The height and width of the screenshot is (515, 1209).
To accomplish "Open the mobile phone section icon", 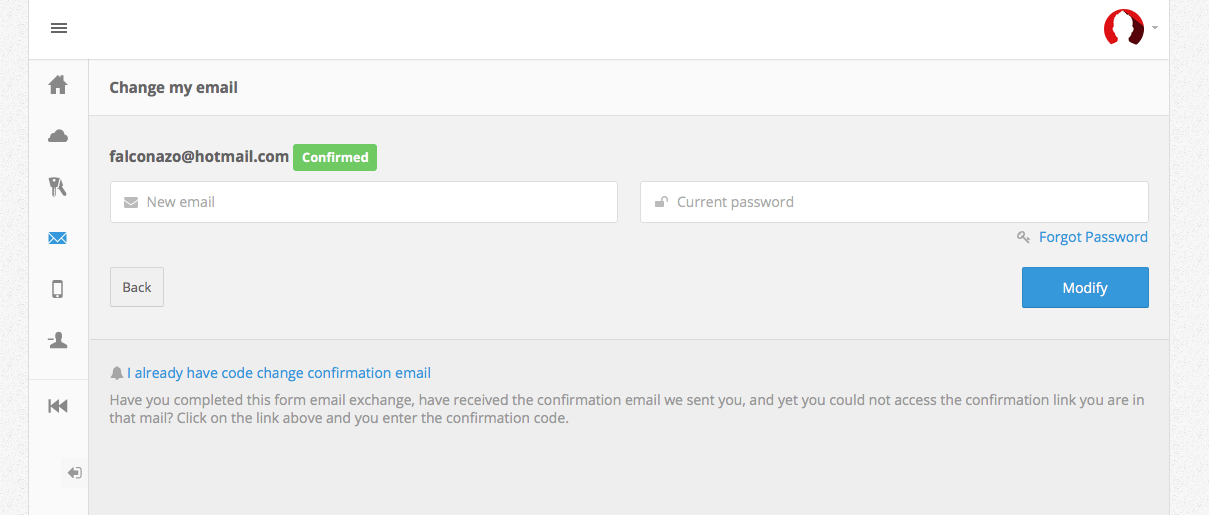I will coord(58,289).
